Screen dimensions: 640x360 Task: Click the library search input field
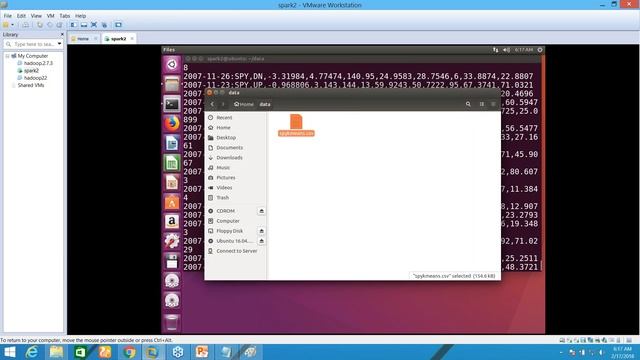33,44
